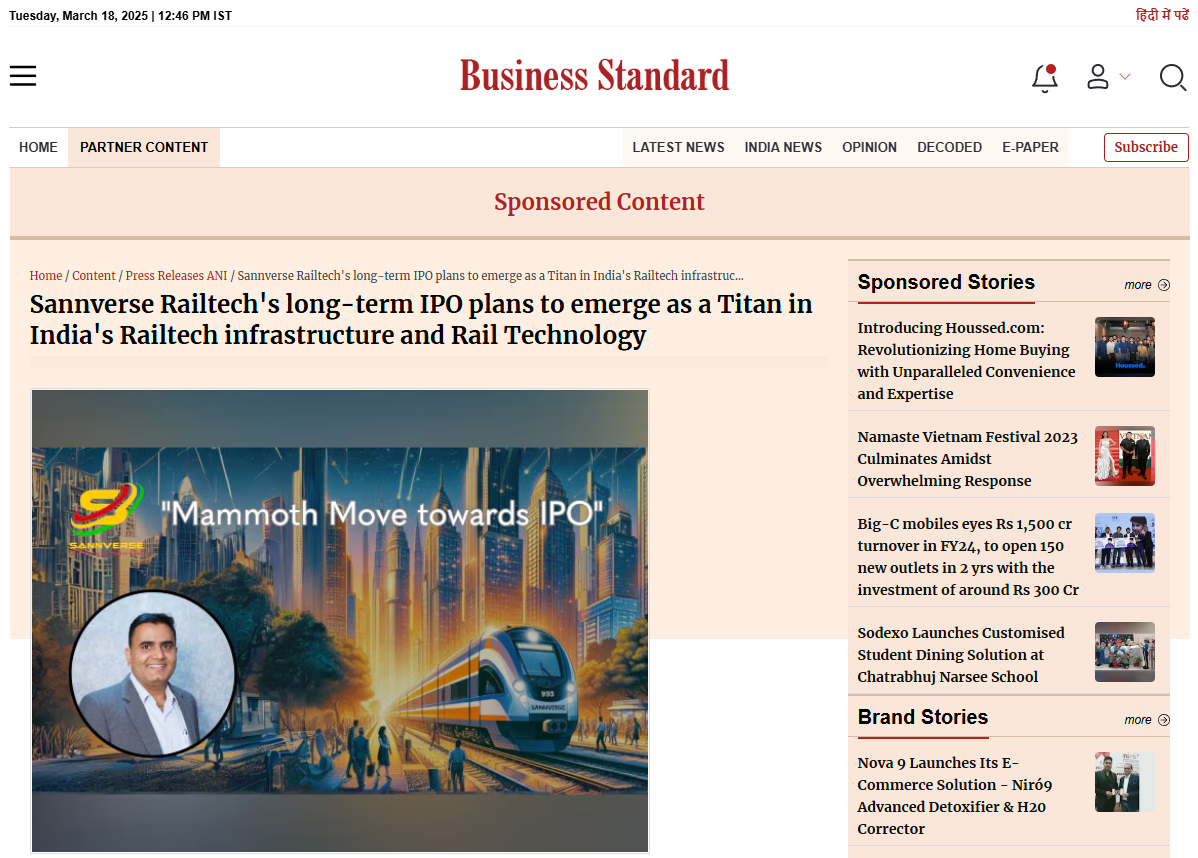Open Introducing Houssed.com story
1198x858 pixels.
[x=966, y=361]
